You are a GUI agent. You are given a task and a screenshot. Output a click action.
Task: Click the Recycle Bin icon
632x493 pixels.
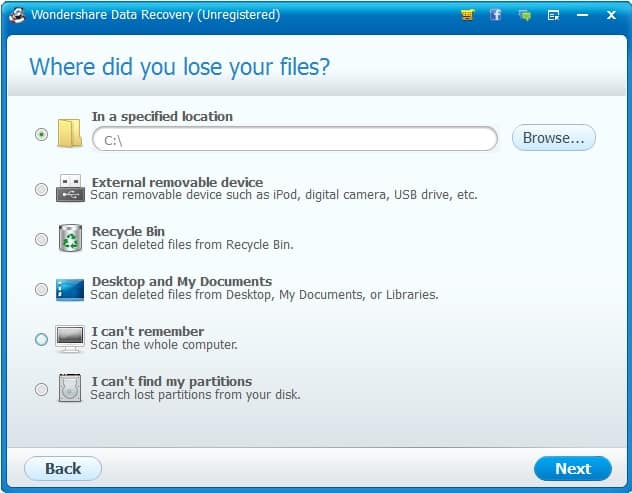click(x=70, y=238)
